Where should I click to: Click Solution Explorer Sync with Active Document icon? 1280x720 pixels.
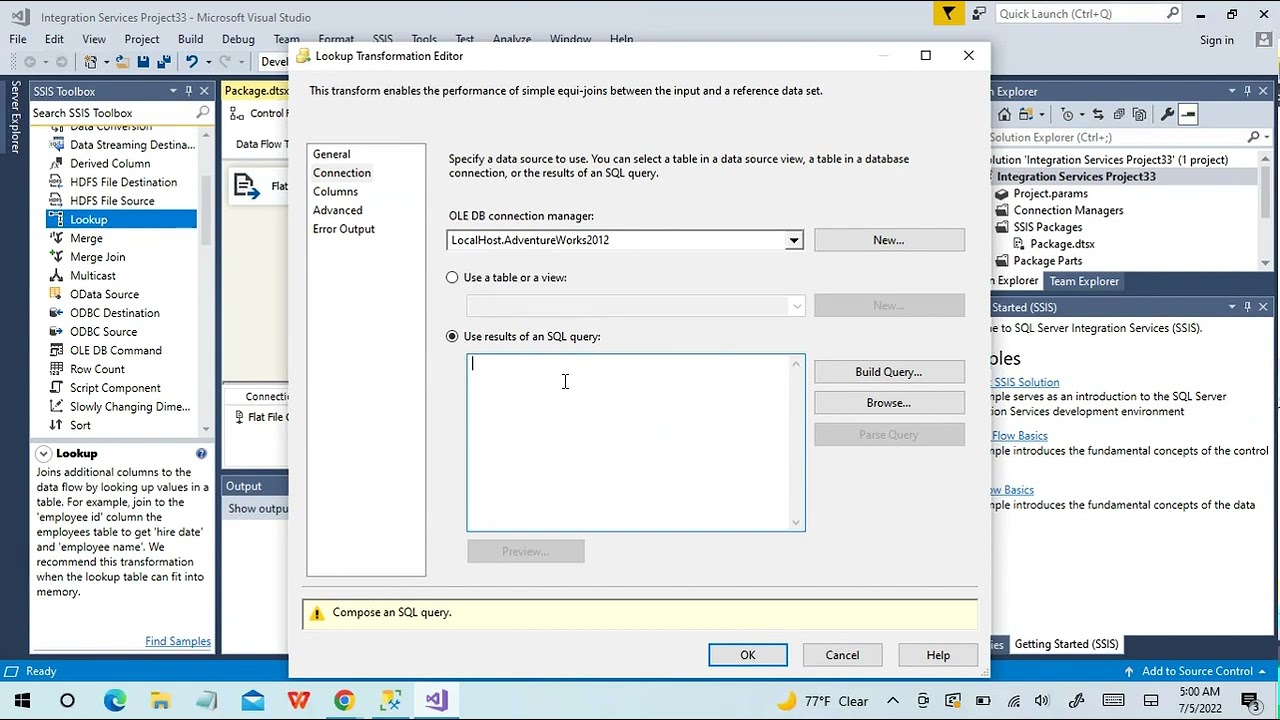(x=1098, y=114)
